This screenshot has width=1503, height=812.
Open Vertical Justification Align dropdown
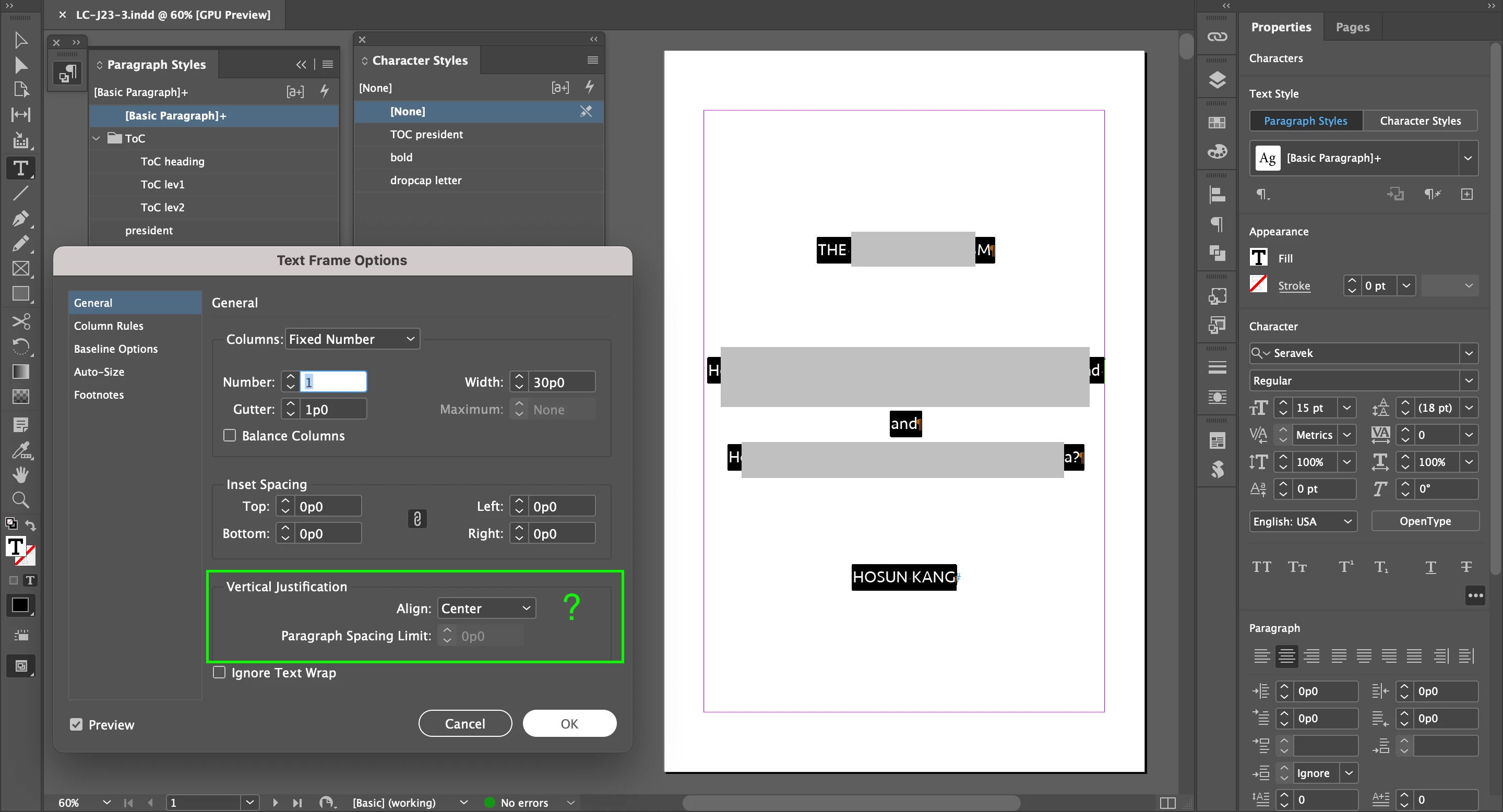tap(485, 608)
